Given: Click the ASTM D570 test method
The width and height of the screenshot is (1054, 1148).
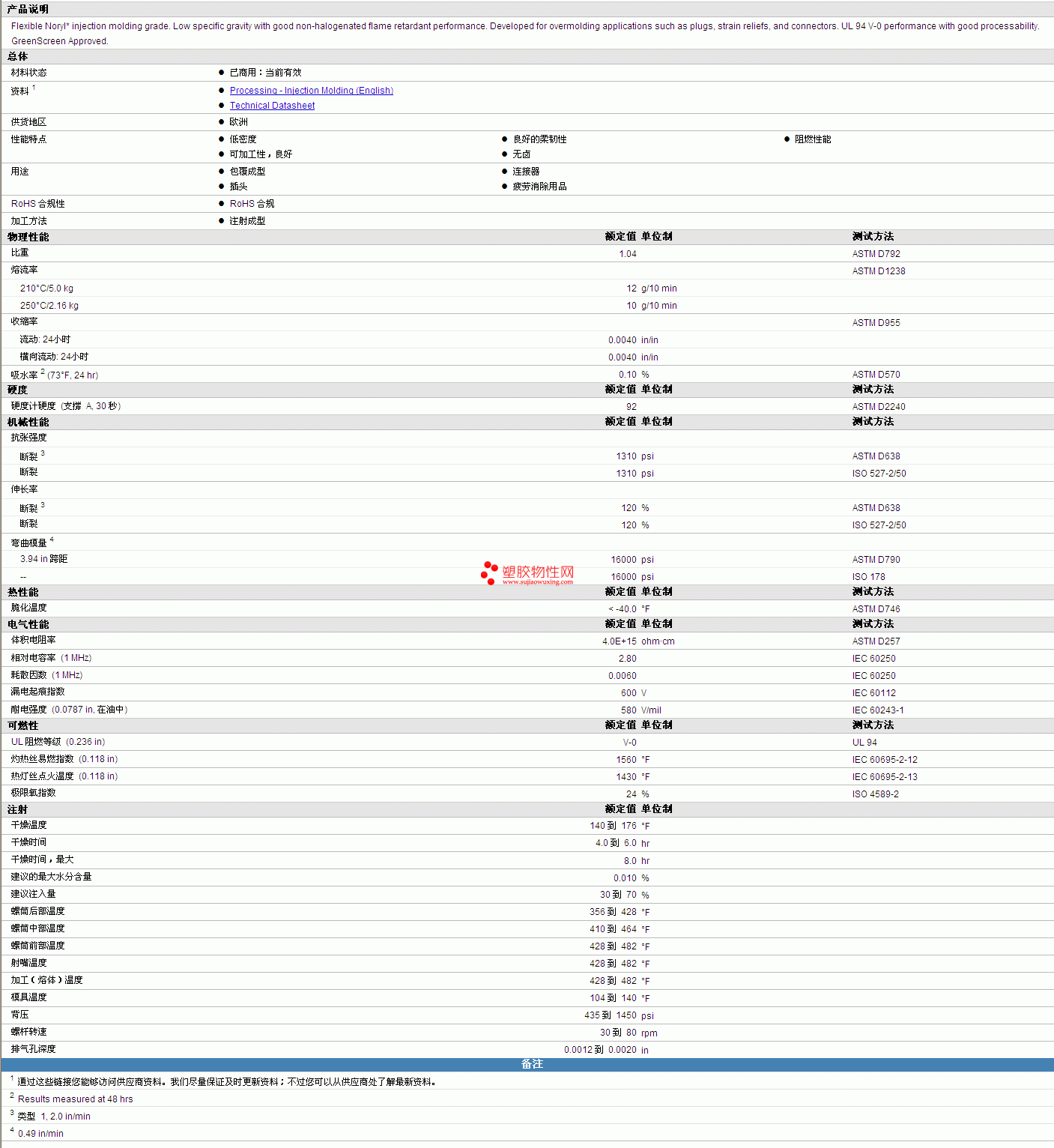Looking at the screenshot, I should pos(876,375).
